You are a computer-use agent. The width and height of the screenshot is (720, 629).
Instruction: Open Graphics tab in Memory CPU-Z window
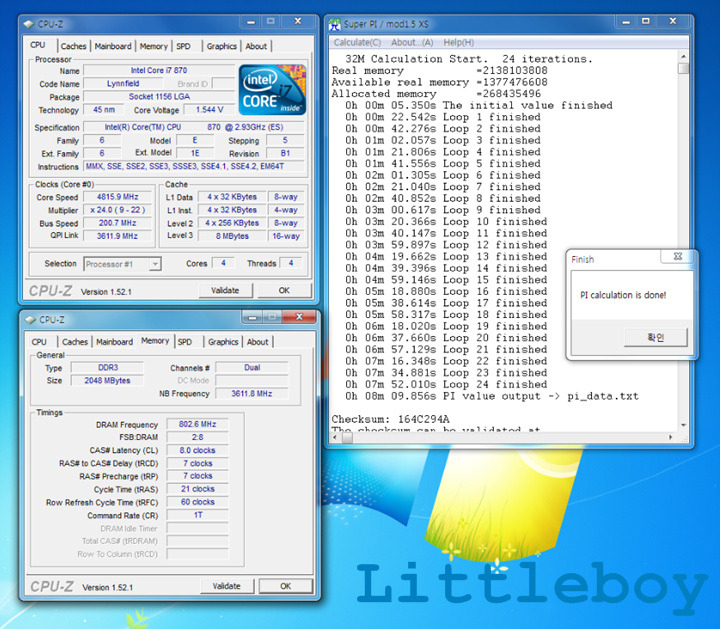coord(223,342)
